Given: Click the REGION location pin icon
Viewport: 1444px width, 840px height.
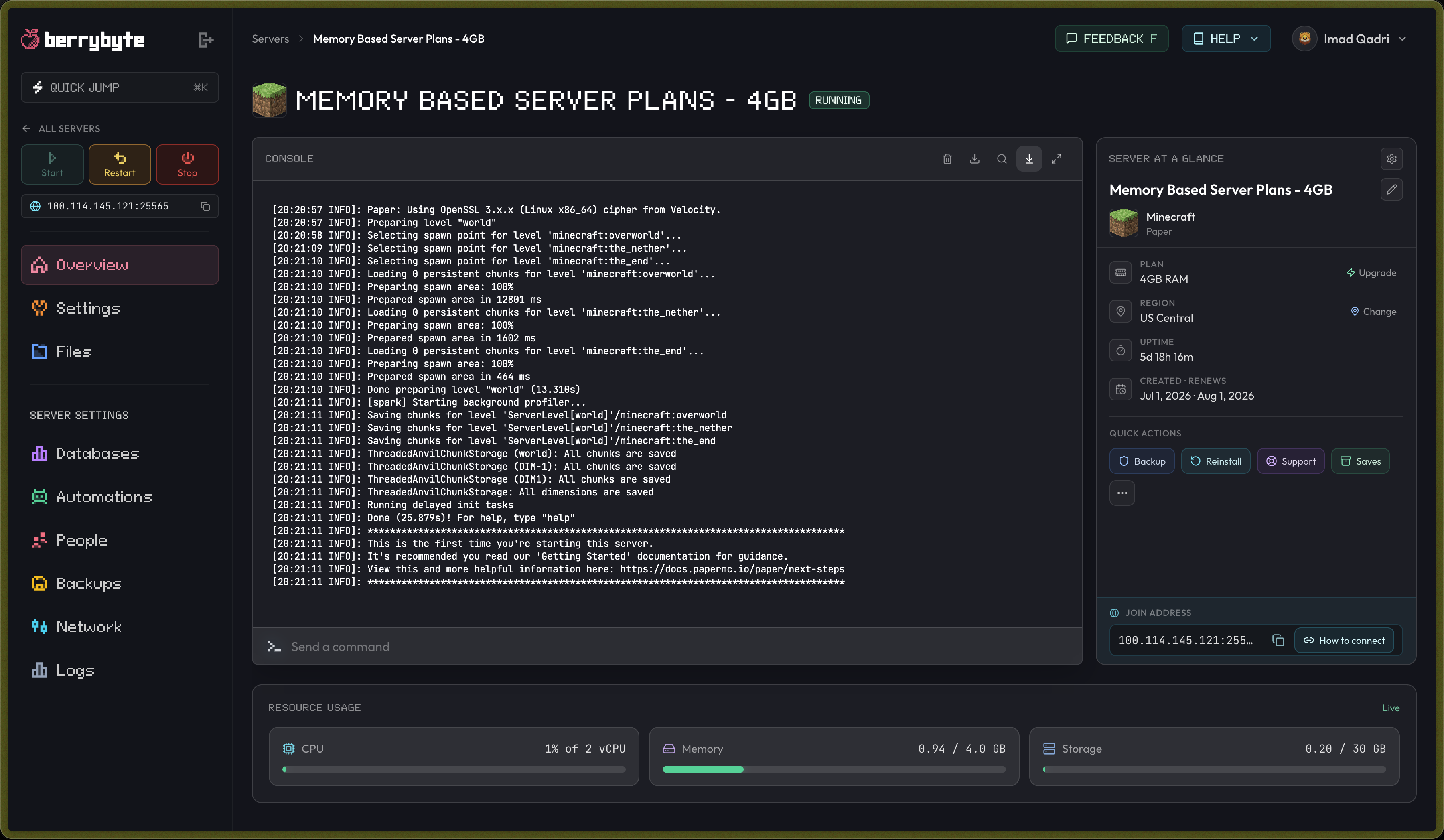Looking at the screenshot, I should coord(1120,311).
